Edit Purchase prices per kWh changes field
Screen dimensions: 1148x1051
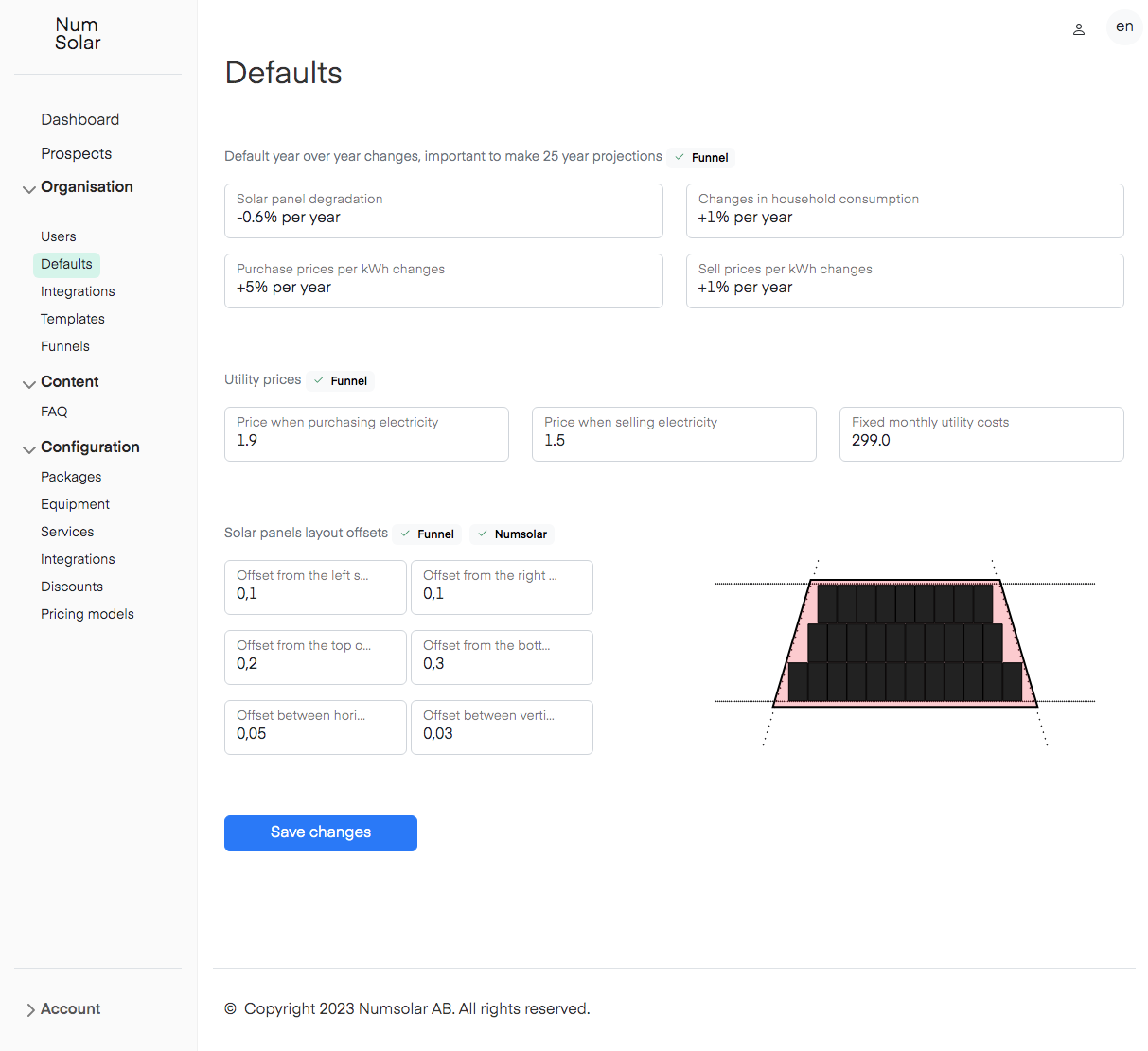444,281
